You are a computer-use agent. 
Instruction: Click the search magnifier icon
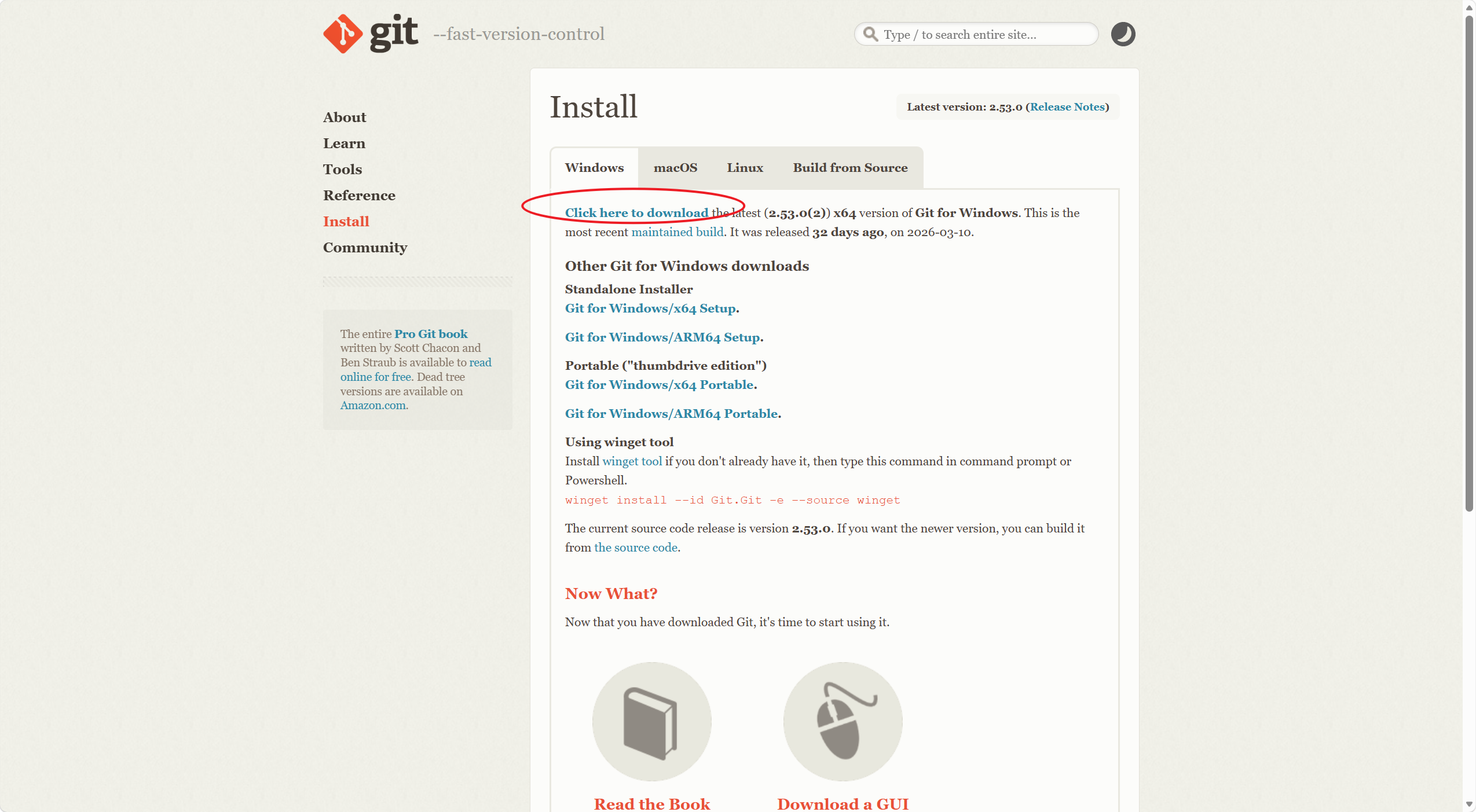[x=870, y=34]
